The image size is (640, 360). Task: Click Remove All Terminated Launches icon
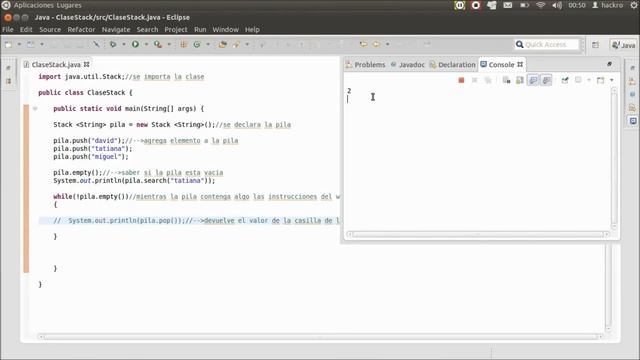(488, 80)
